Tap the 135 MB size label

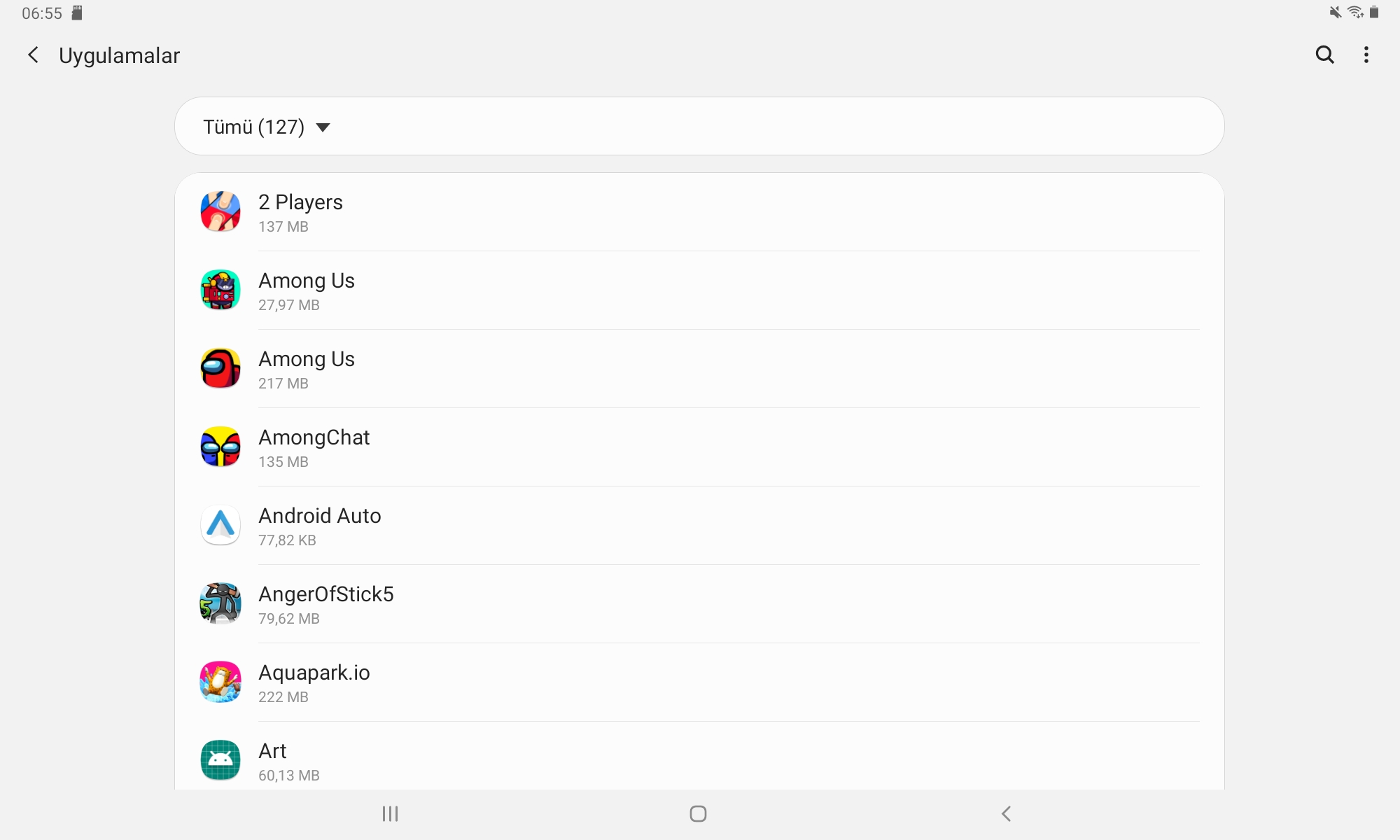[283, 462]
